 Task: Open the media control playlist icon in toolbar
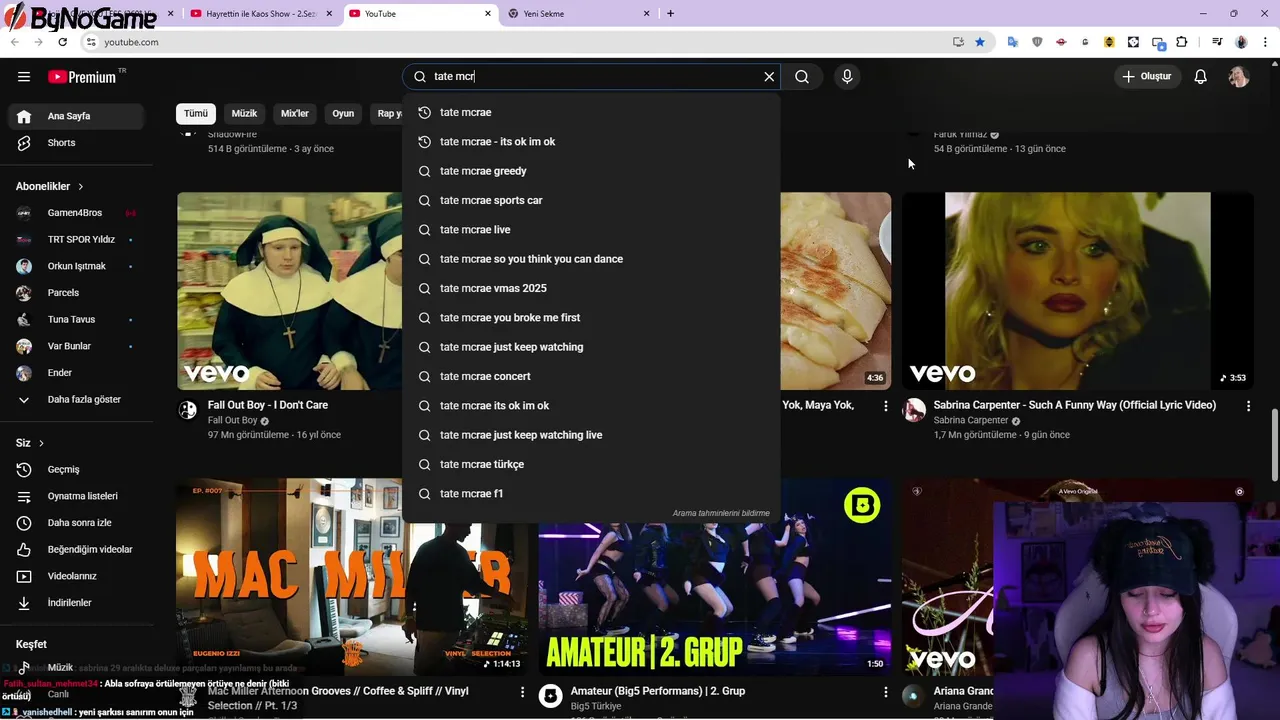click(x=1217, y=42)
